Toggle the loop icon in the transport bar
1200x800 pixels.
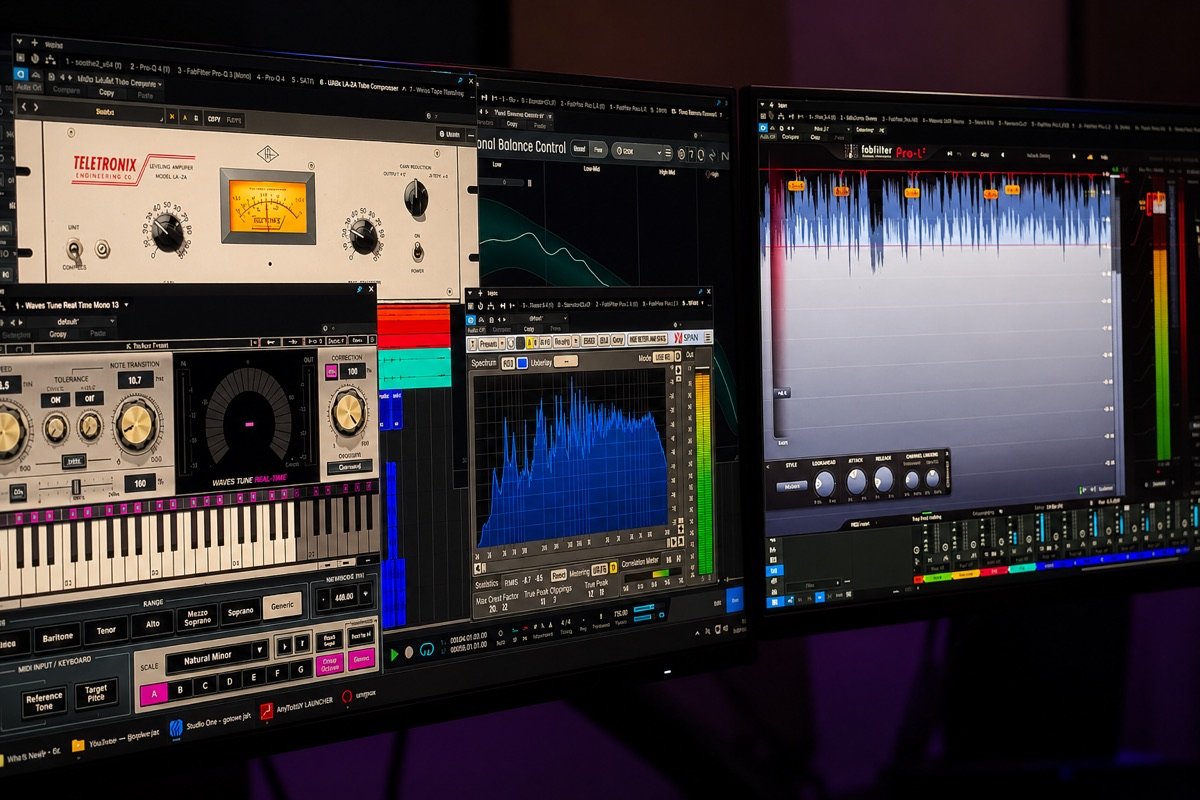click(427, 651)
